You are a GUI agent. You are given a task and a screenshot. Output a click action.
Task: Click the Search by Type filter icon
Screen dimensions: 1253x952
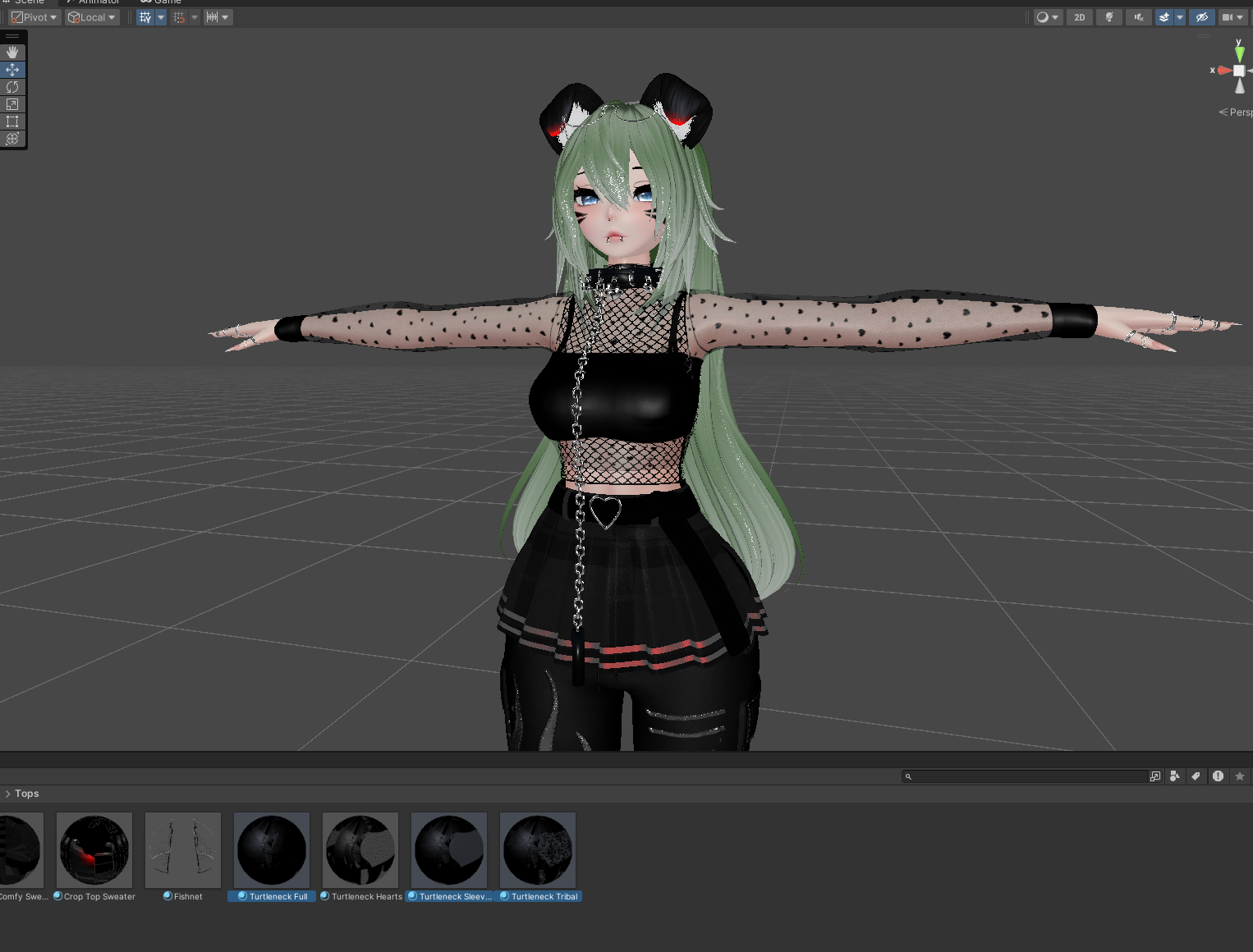(x=1175, y=776)
